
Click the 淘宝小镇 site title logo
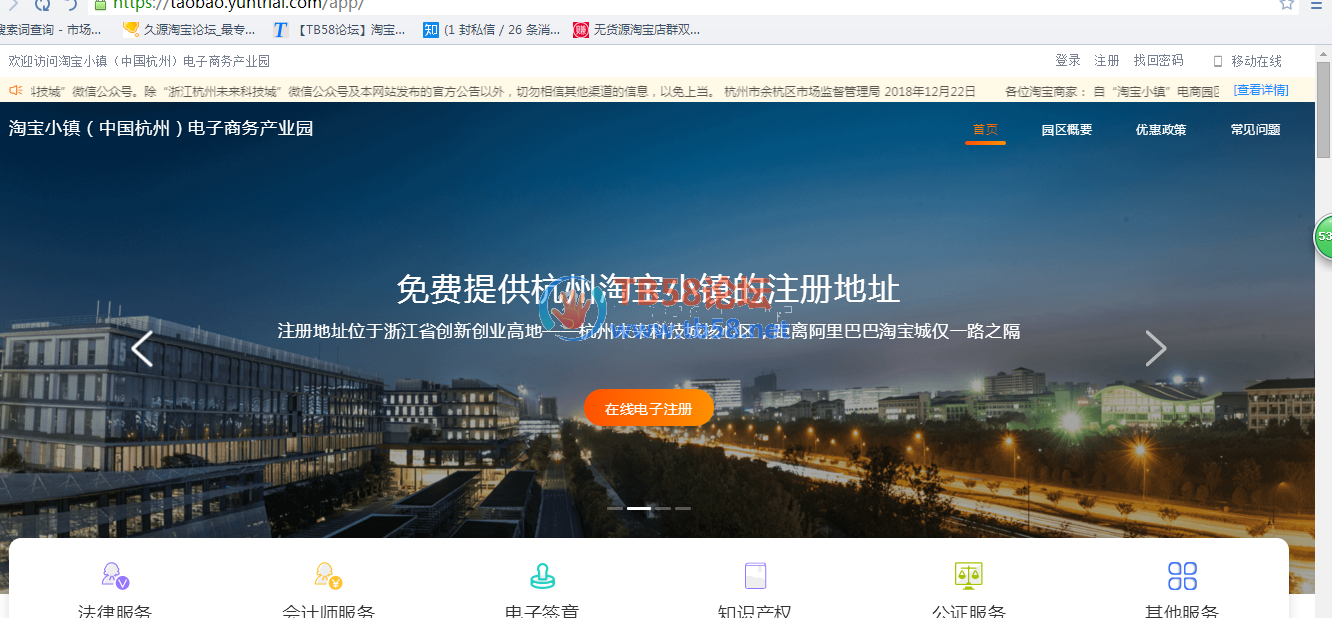click(161, 128)
